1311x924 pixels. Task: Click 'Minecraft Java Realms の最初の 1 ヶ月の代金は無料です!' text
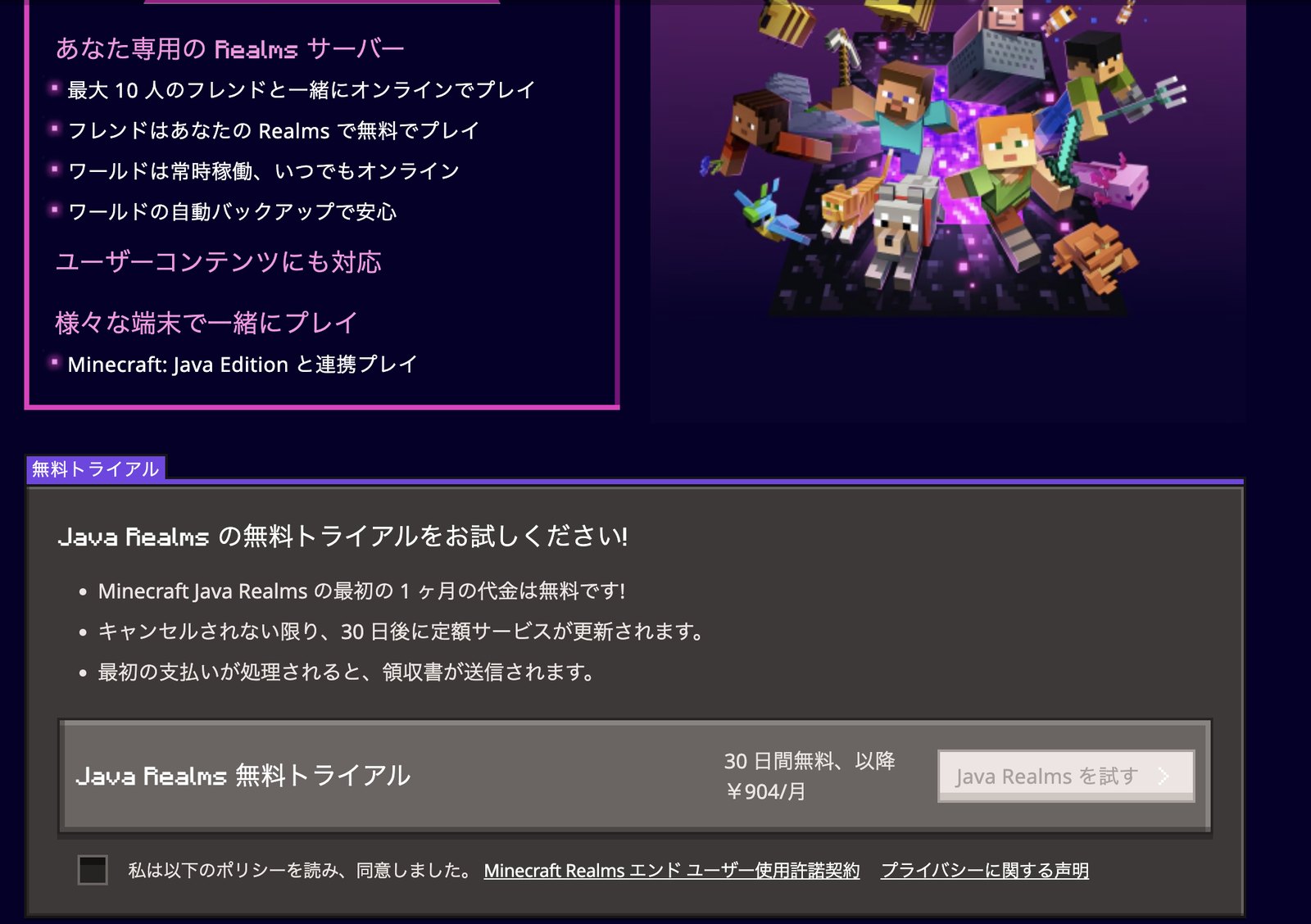point(361,591)
